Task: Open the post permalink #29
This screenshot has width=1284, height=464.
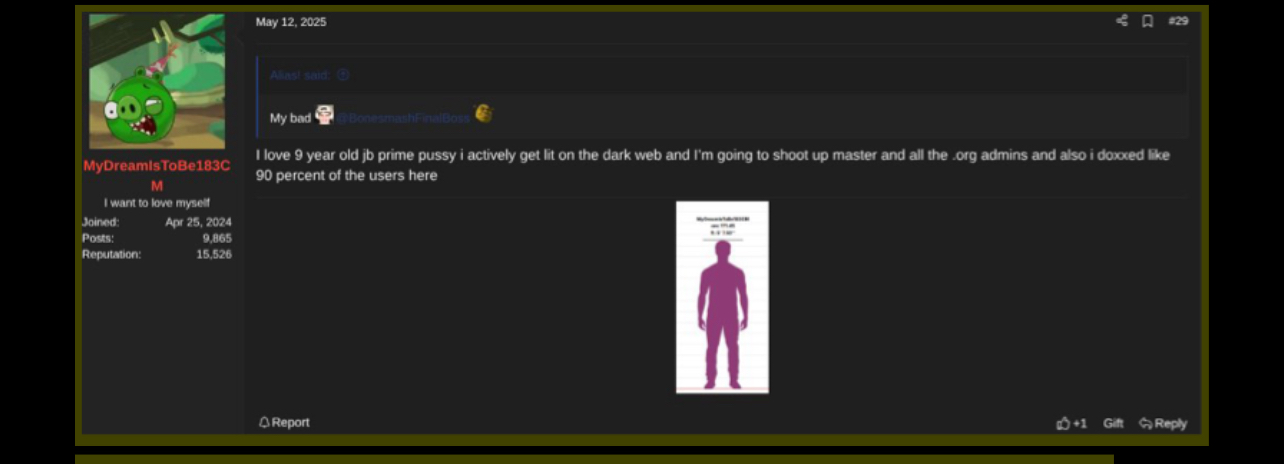Action: (1178, 21)
